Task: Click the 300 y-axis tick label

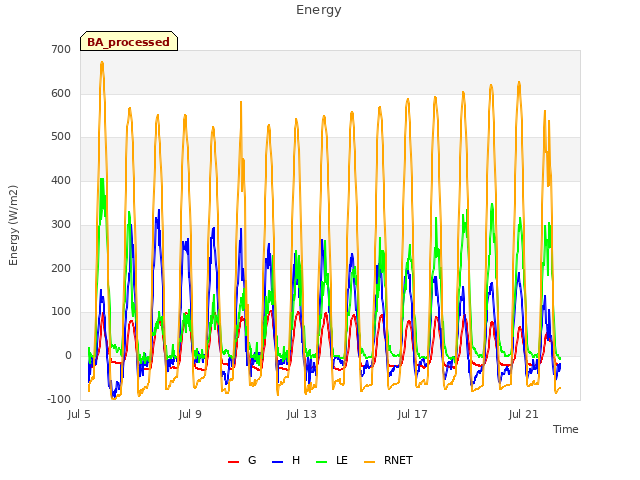Action: click(x=61, y=224)
